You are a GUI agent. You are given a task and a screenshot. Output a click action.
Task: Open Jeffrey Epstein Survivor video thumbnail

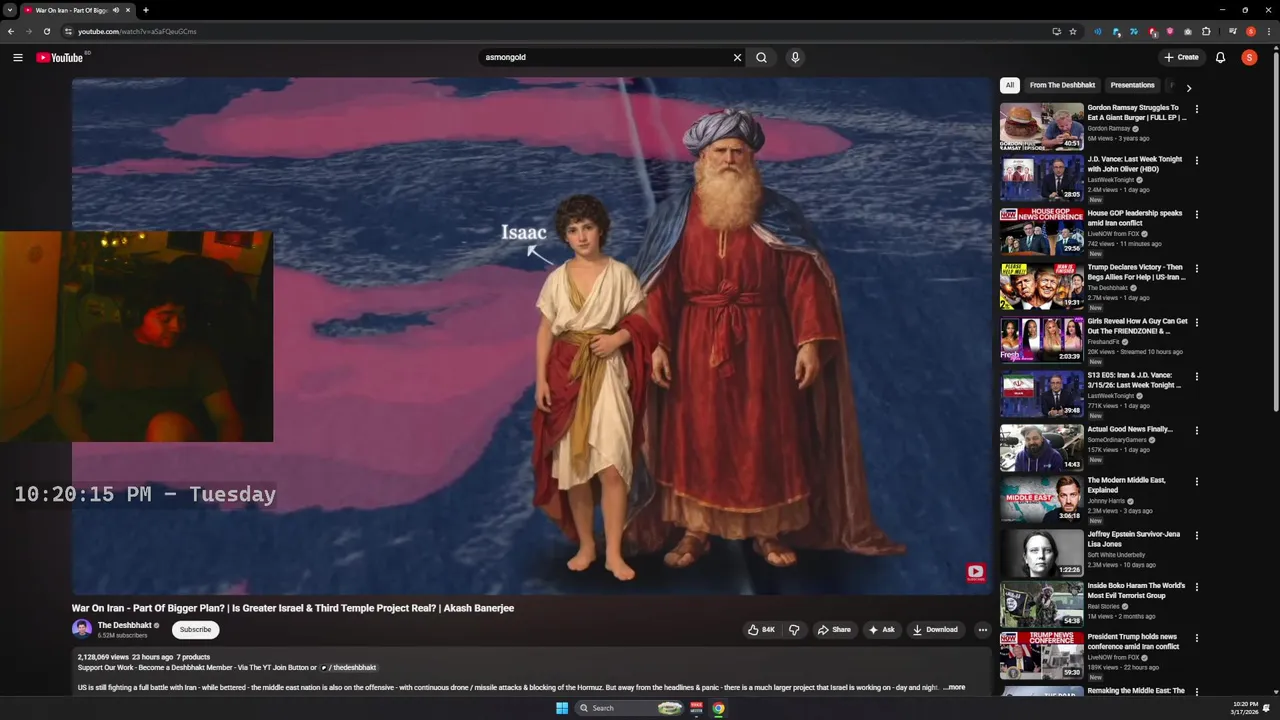[x=1042, y=553]
